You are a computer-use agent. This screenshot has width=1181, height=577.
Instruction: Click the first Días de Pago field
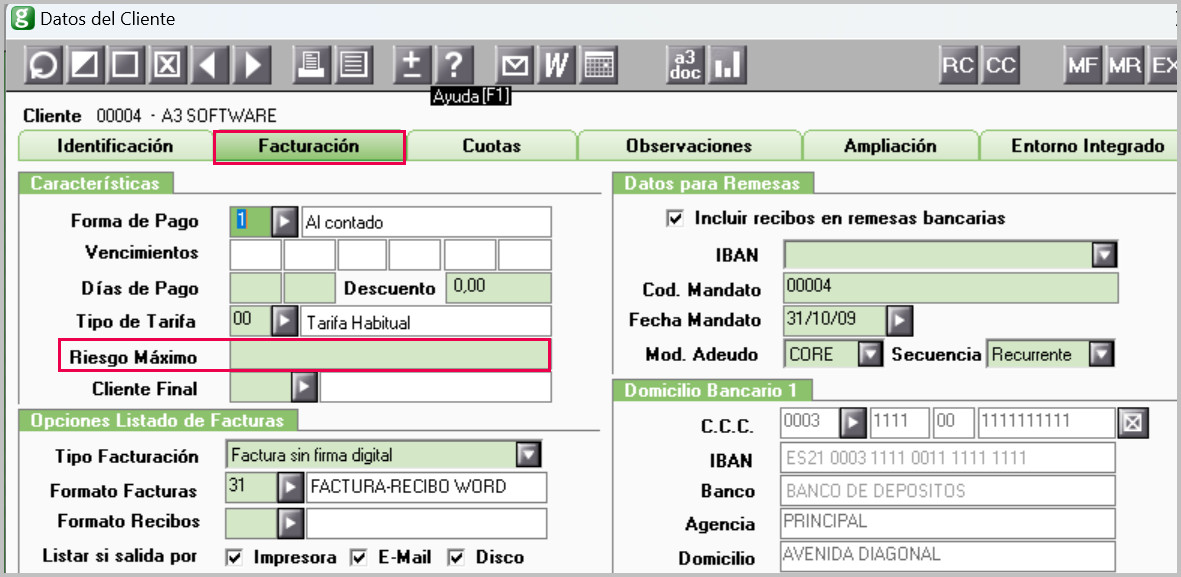(255, 288)
